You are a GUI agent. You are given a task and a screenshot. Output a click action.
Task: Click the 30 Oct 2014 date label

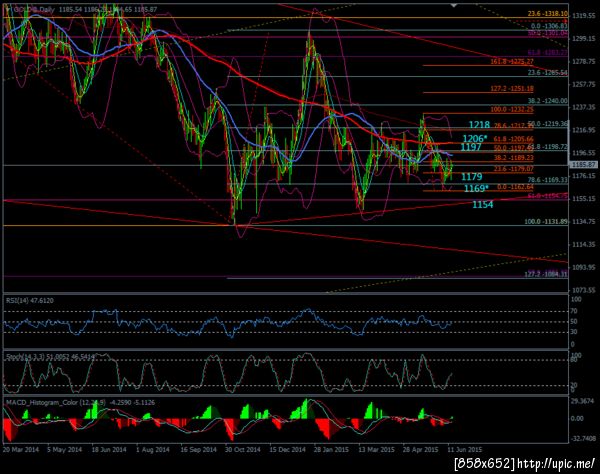click(x=243, y=450)
